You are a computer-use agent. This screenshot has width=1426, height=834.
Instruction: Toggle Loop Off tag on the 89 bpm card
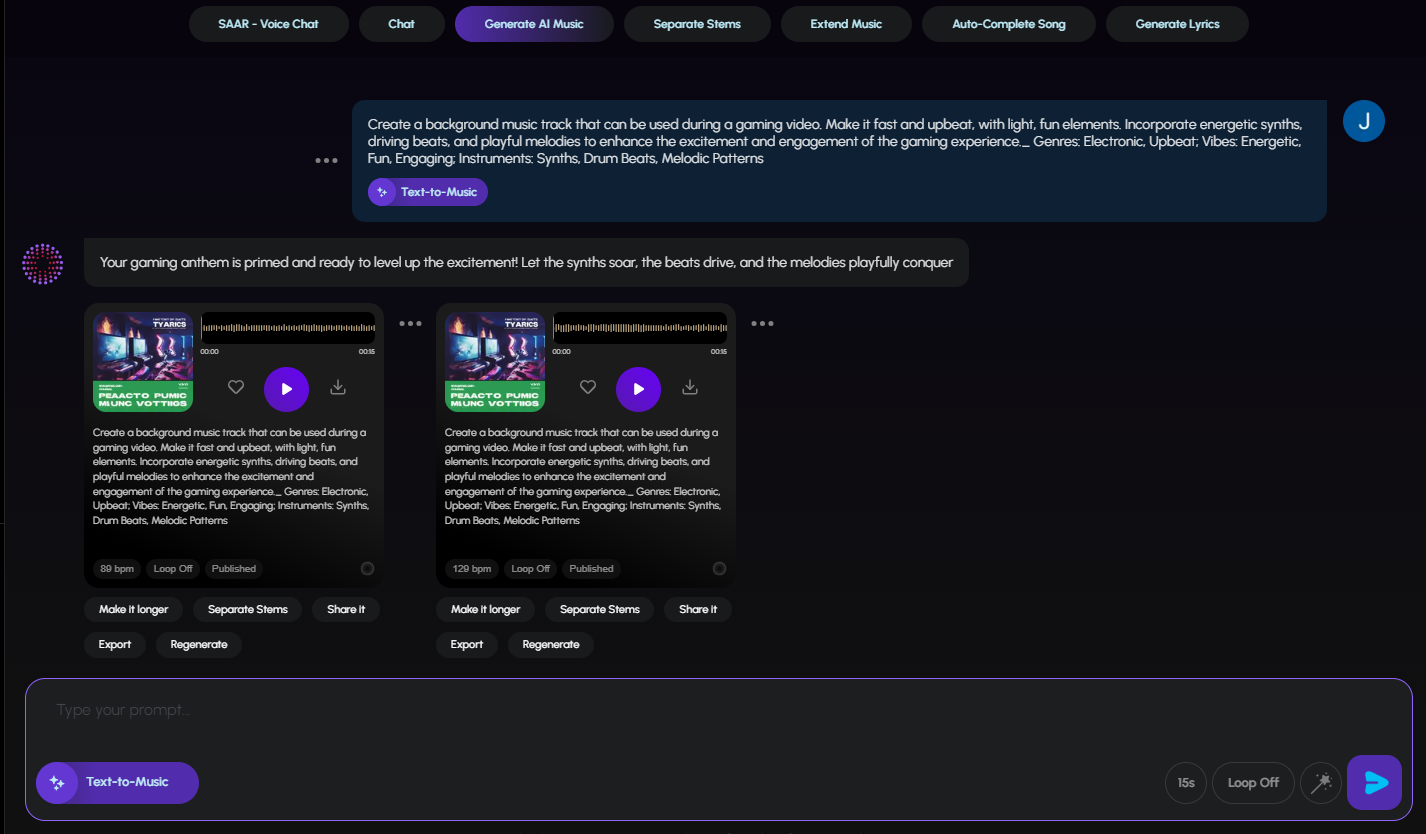coord(173,569)
